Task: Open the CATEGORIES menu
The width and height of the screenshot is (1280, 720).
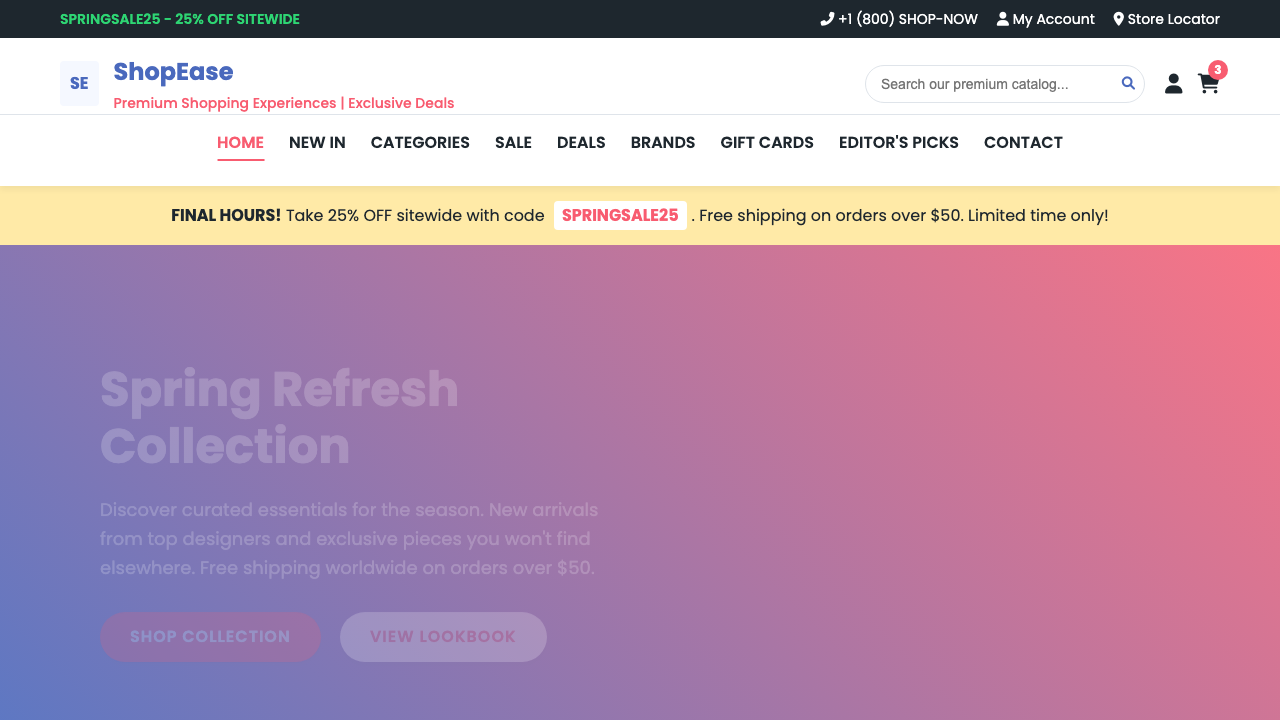Action: click(420, 143)
